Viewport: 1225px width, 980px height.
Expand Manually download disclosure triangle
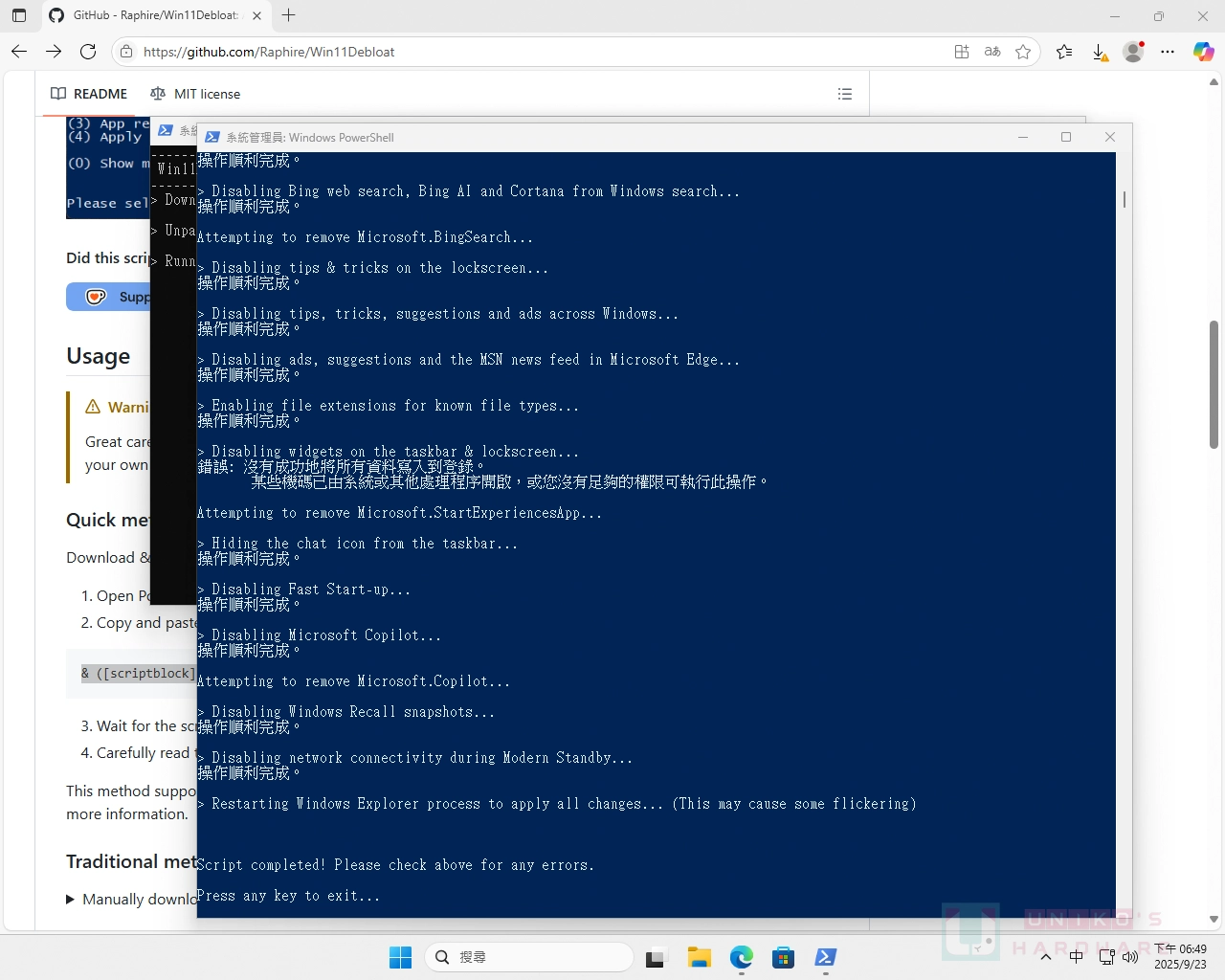pyautogui.click(x=71, y=900)
